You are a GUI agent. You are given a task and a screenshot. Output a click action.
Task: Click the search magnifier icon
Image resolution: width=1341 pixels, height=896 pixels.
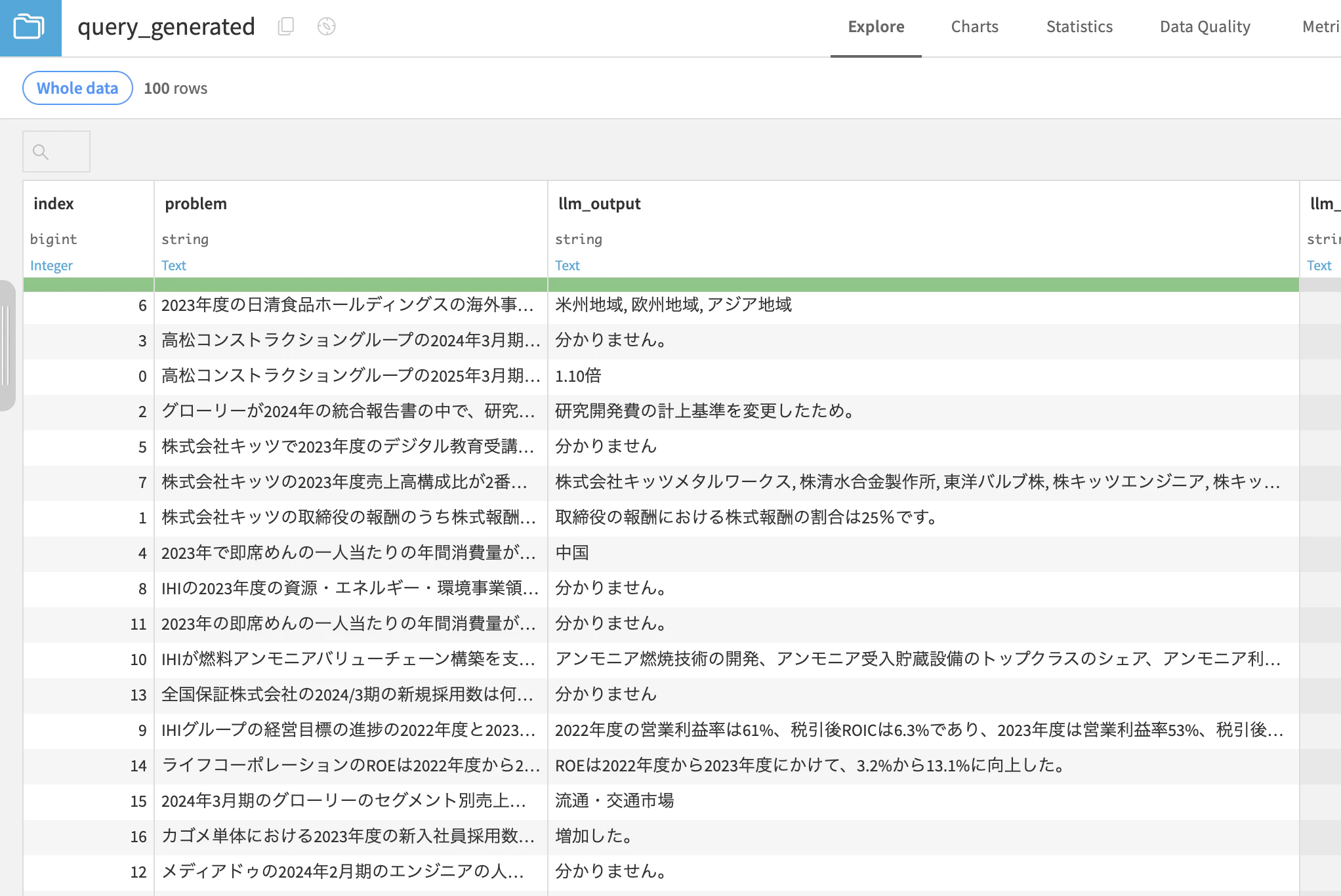click(41, 152)
